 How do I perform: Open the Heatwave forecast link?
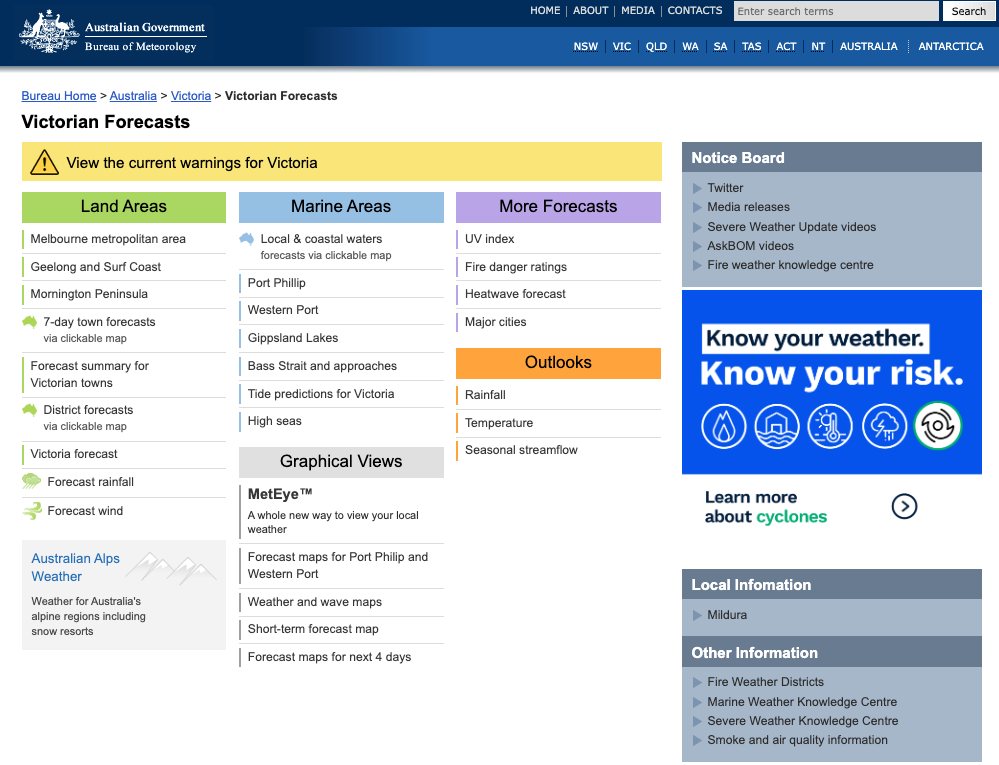[x=515, y=294]
